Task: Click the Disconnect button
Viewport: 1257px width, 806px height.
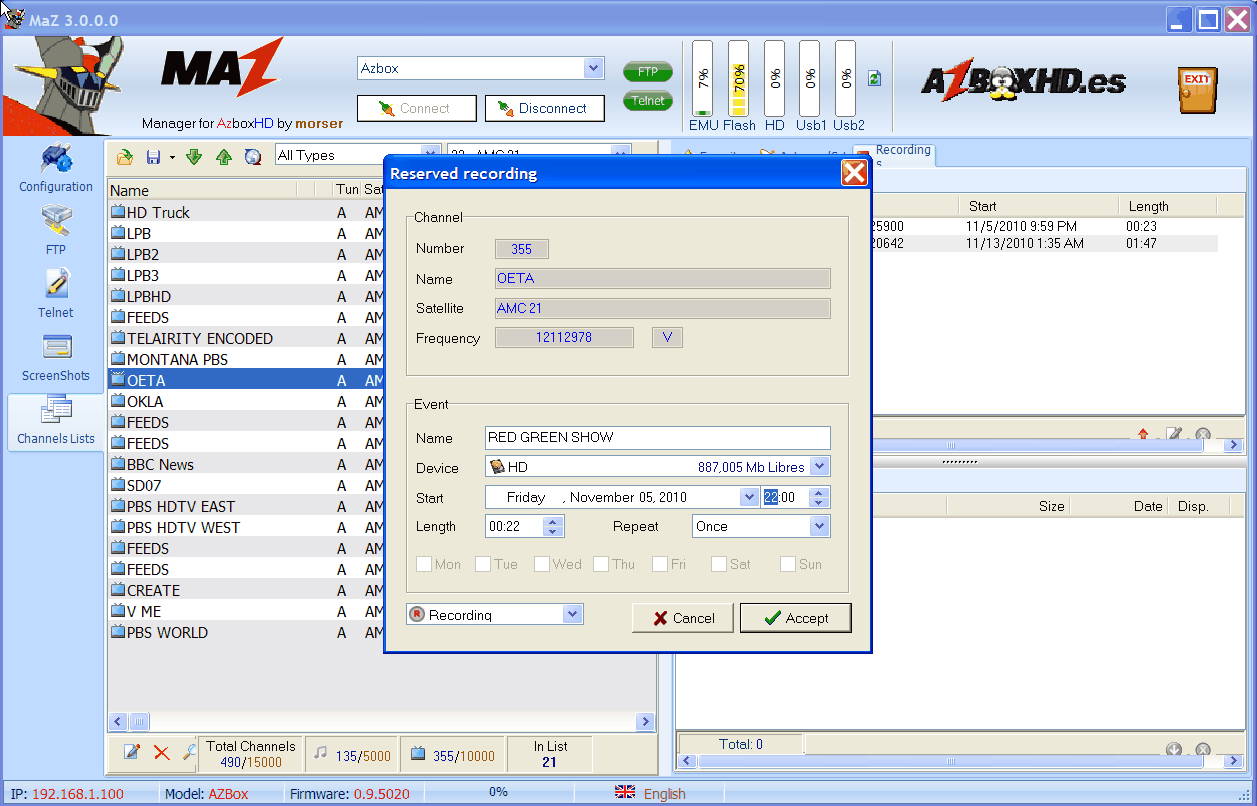Action: pyautogui.click(x=545, y=108)
